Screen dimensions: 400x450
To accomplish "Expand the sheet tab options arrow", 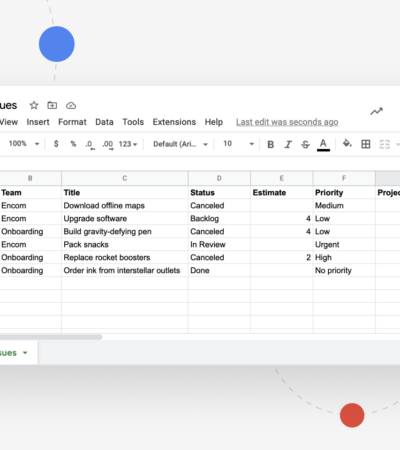I will coord(25,353).
